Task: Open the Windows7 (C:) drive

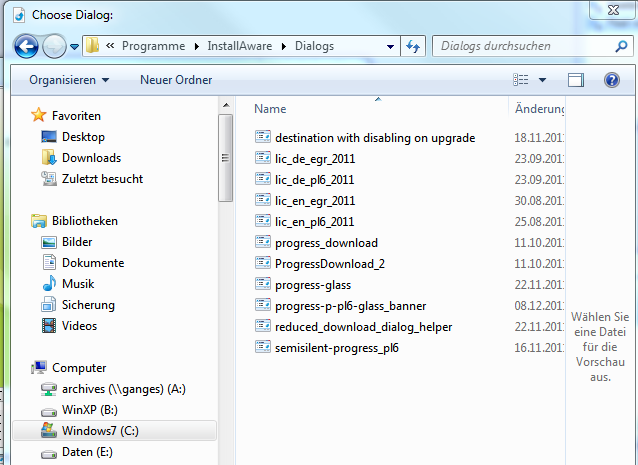Action: click(100, 431)
